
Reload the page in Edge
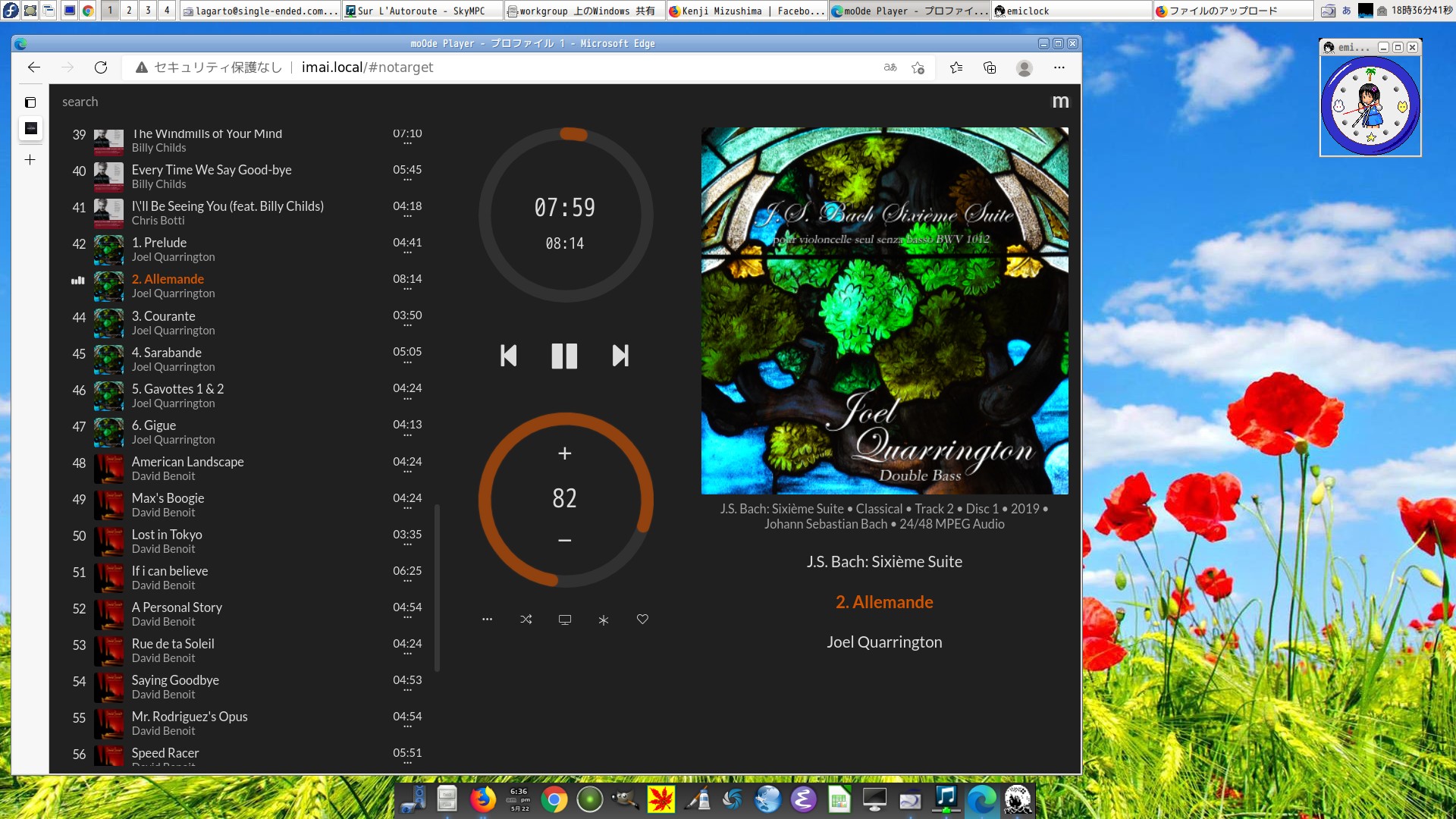pyautogui.click(x=101, y=67)
